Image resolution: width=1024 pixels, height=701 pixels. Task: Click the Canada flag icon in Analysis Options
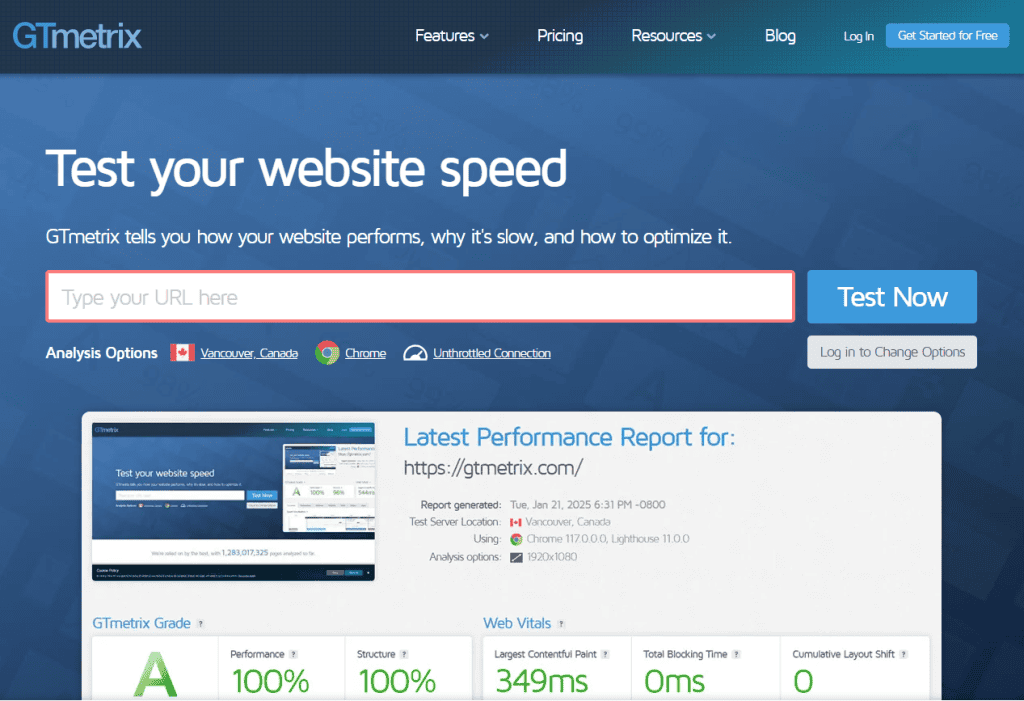(182, 353)
